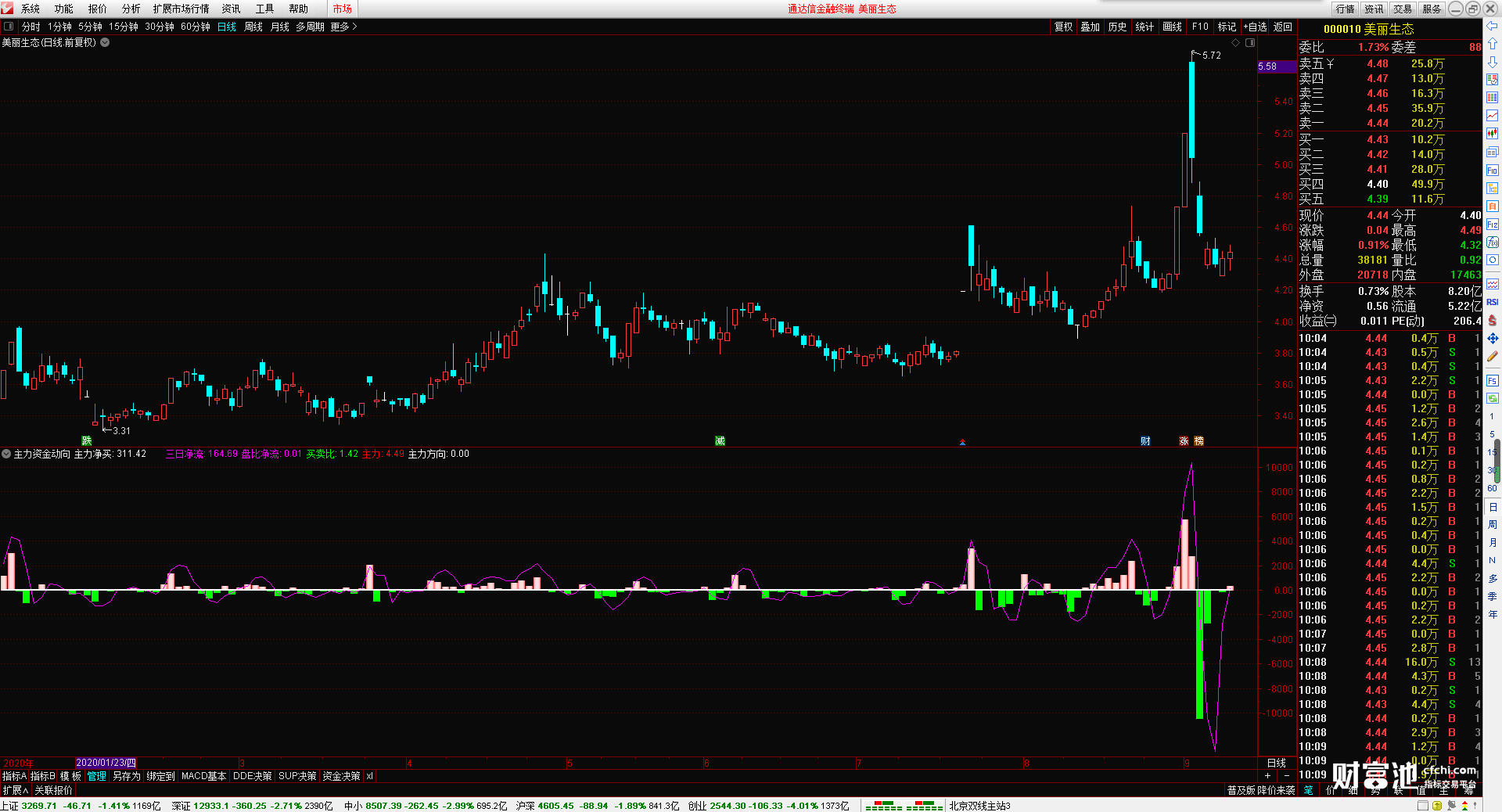Switch to the 周线 period tab

click(x=253, y=27)
